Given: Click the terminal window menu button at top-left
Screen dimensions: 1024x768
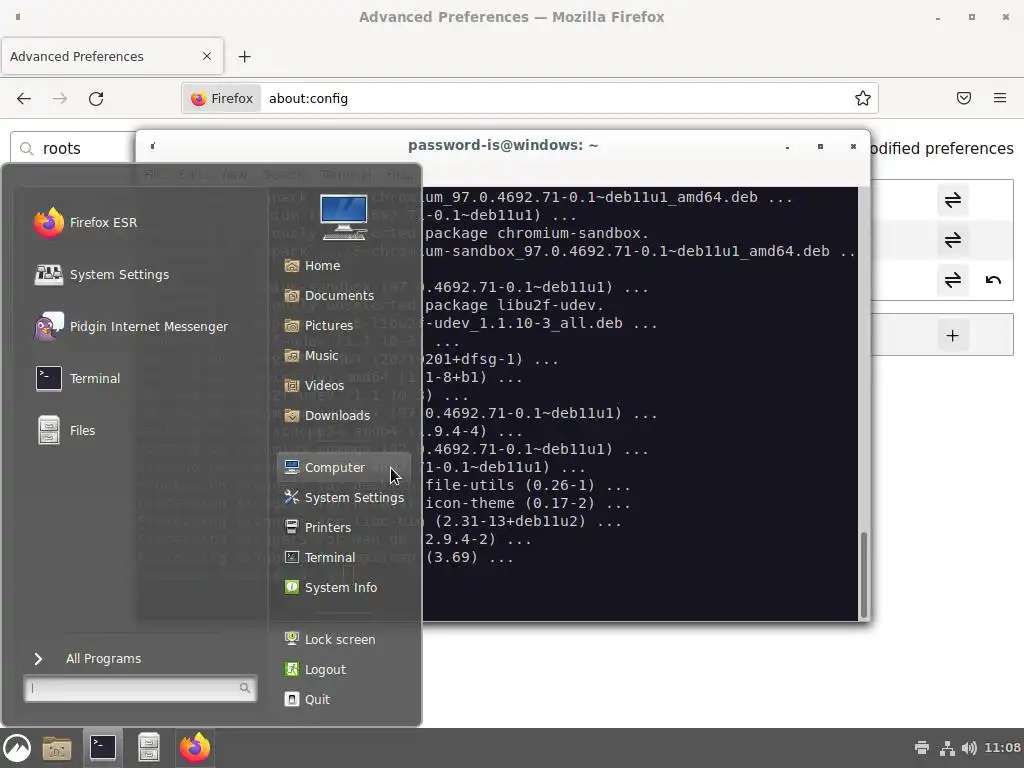Looking at the screenshot, I should pyautogui.click(x=153, y=146).
